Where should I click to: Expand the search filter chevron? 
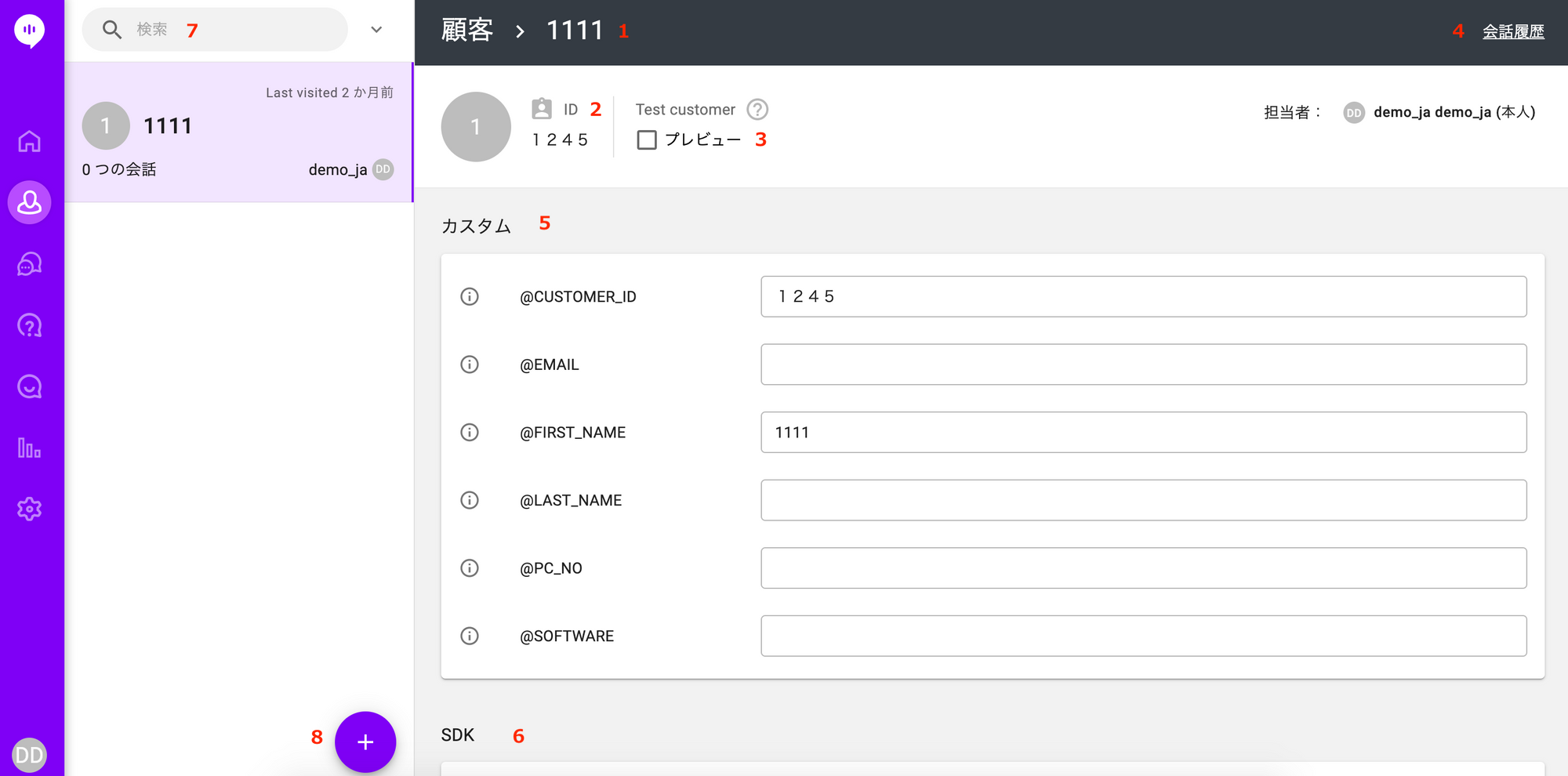pos(376,30)
